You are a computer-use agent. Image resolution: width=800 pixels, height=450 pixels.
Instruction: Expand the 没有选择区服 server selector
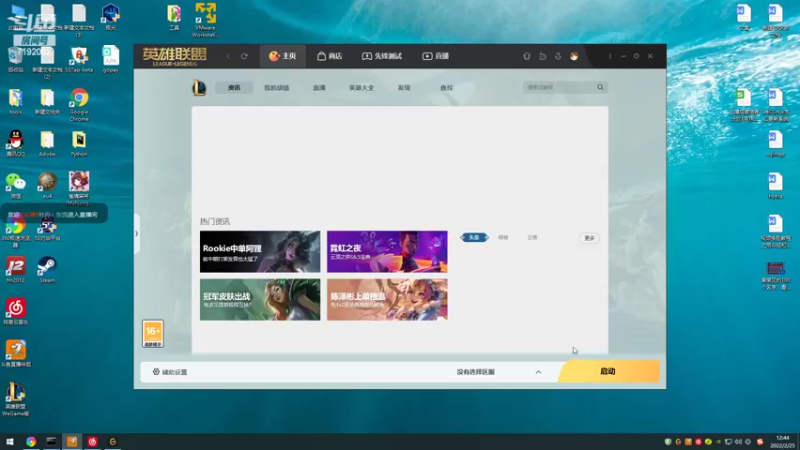pos(476,372)
